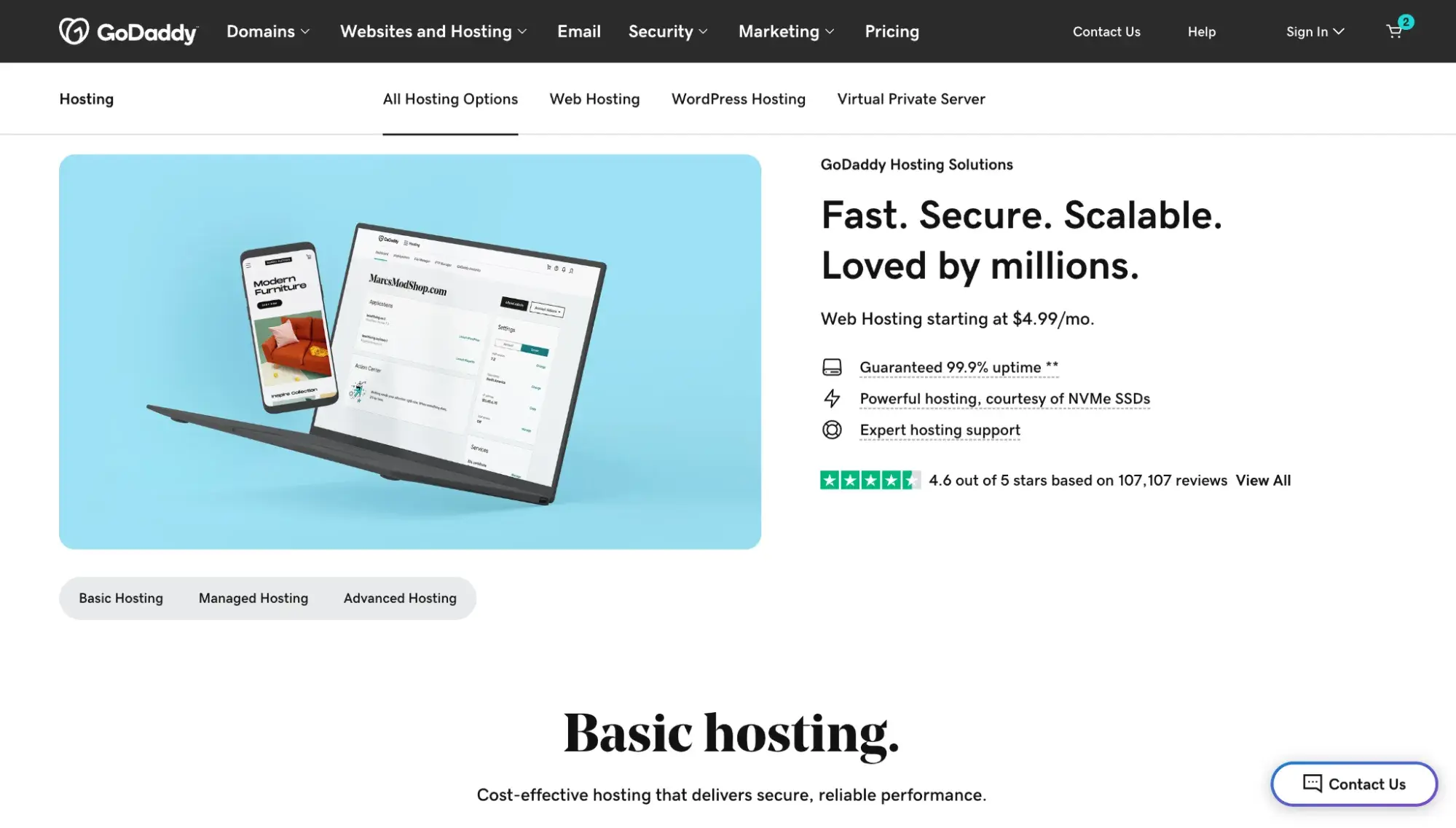
Task: Click the chat bubble Contact Us icon
Action: pyautogui.click(x=1311, y=783)
